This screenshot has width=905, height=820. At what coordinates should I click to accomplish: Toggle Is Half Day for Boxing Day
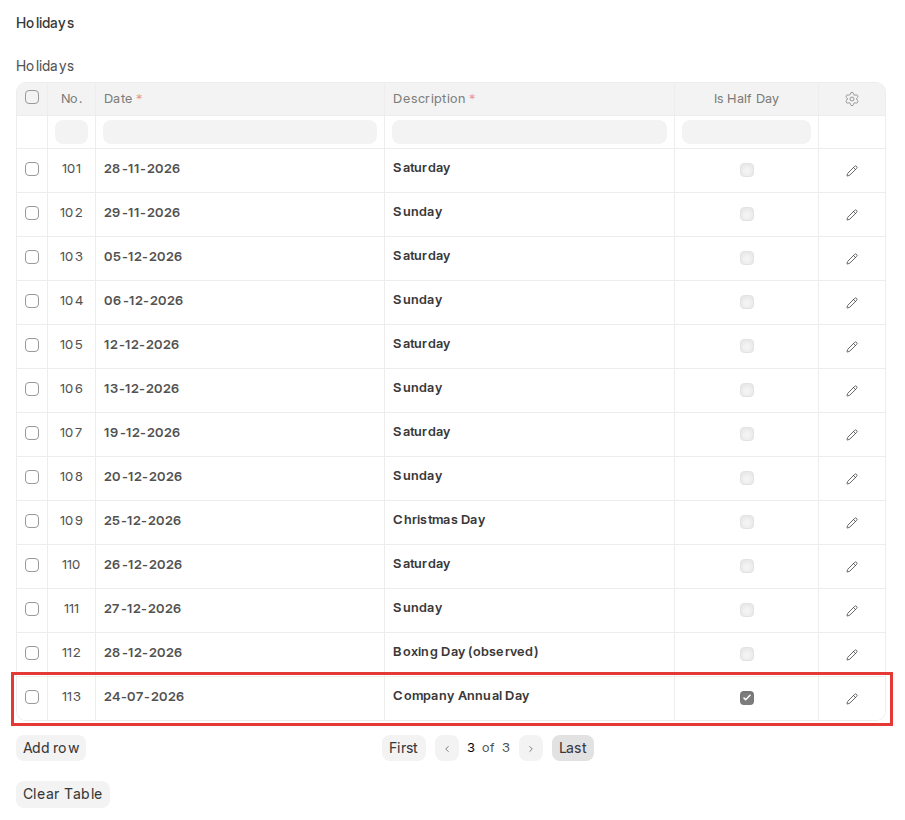[747, 654]
